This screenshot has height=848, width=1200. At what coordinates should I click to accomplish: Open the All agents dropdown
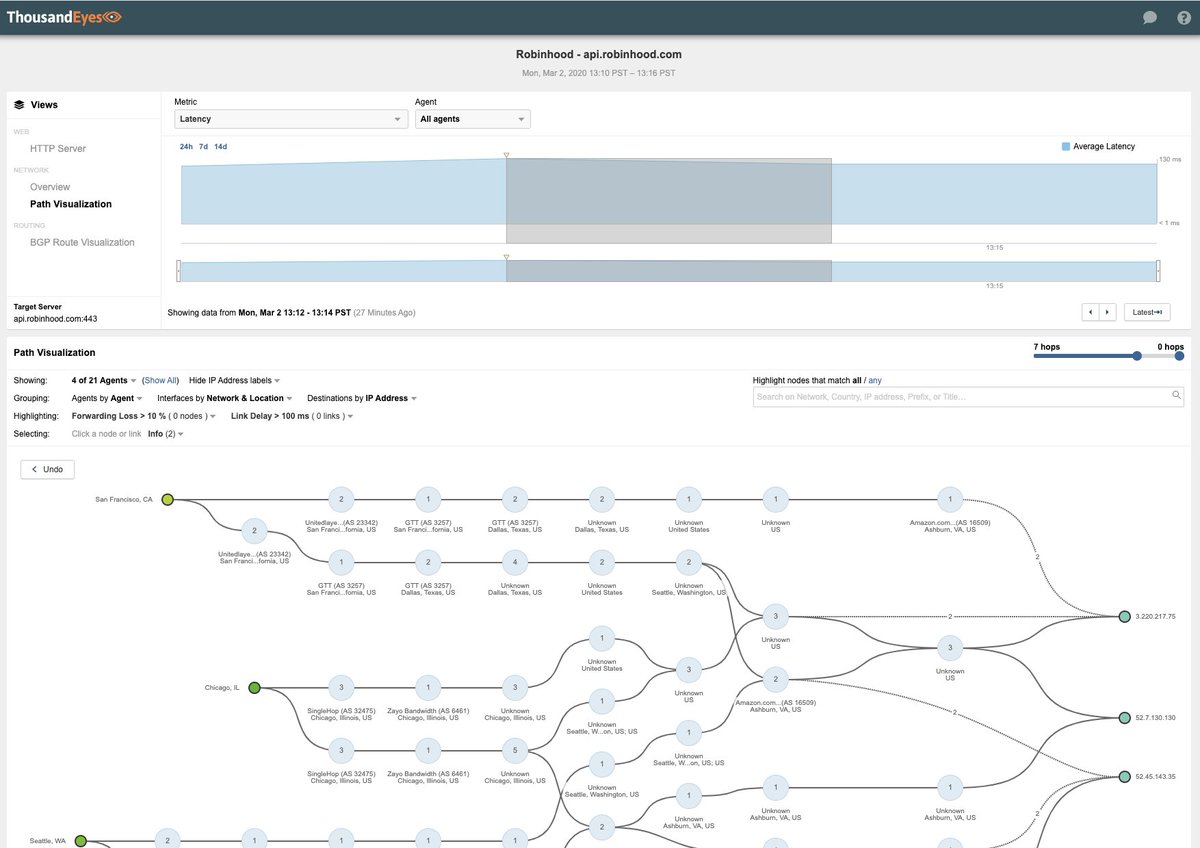[x=473, y=119]
